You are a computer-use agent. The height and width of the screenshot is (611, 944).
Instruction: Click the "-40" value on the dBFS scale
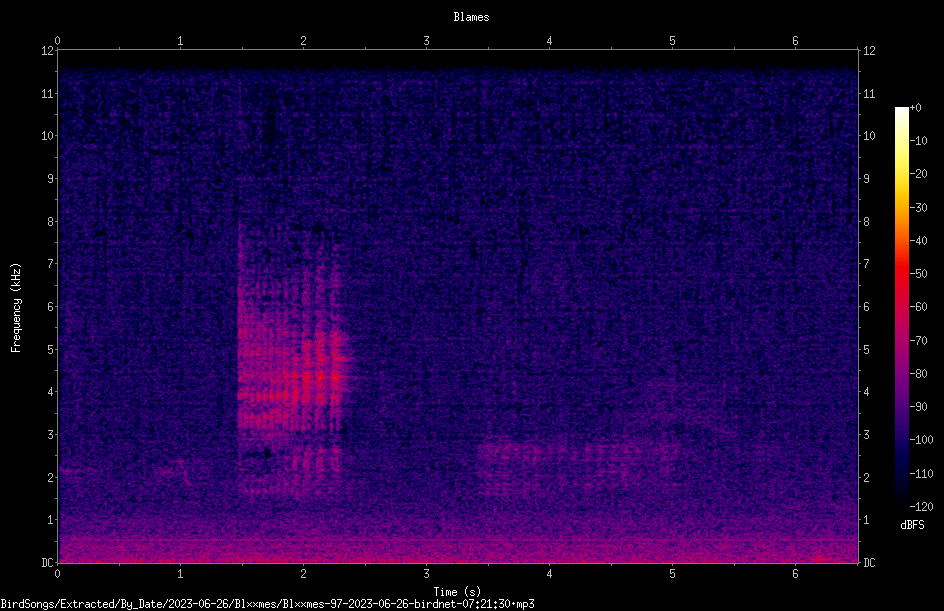coord(919,240)
